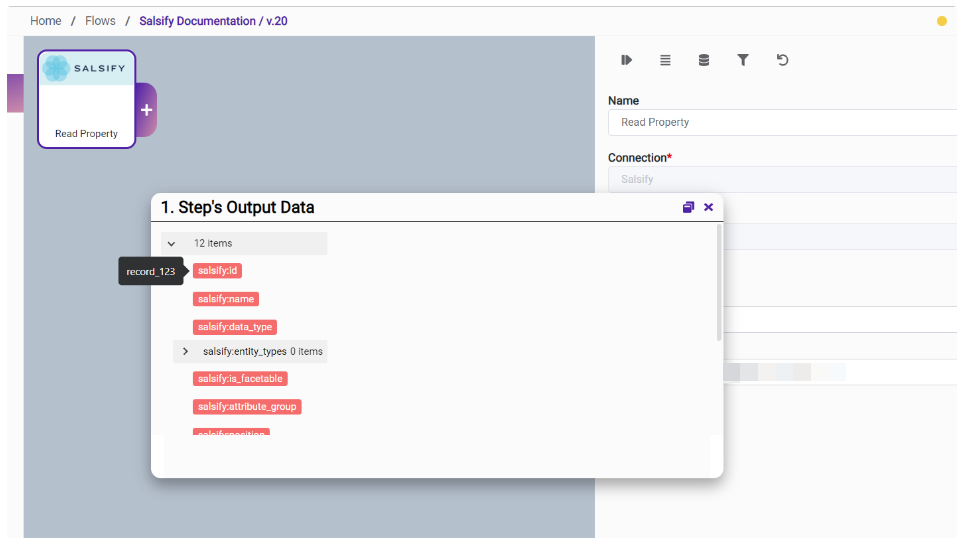976x549 pixels.
Task: Click the database icon in toolbar
Action: click(704, 60)
